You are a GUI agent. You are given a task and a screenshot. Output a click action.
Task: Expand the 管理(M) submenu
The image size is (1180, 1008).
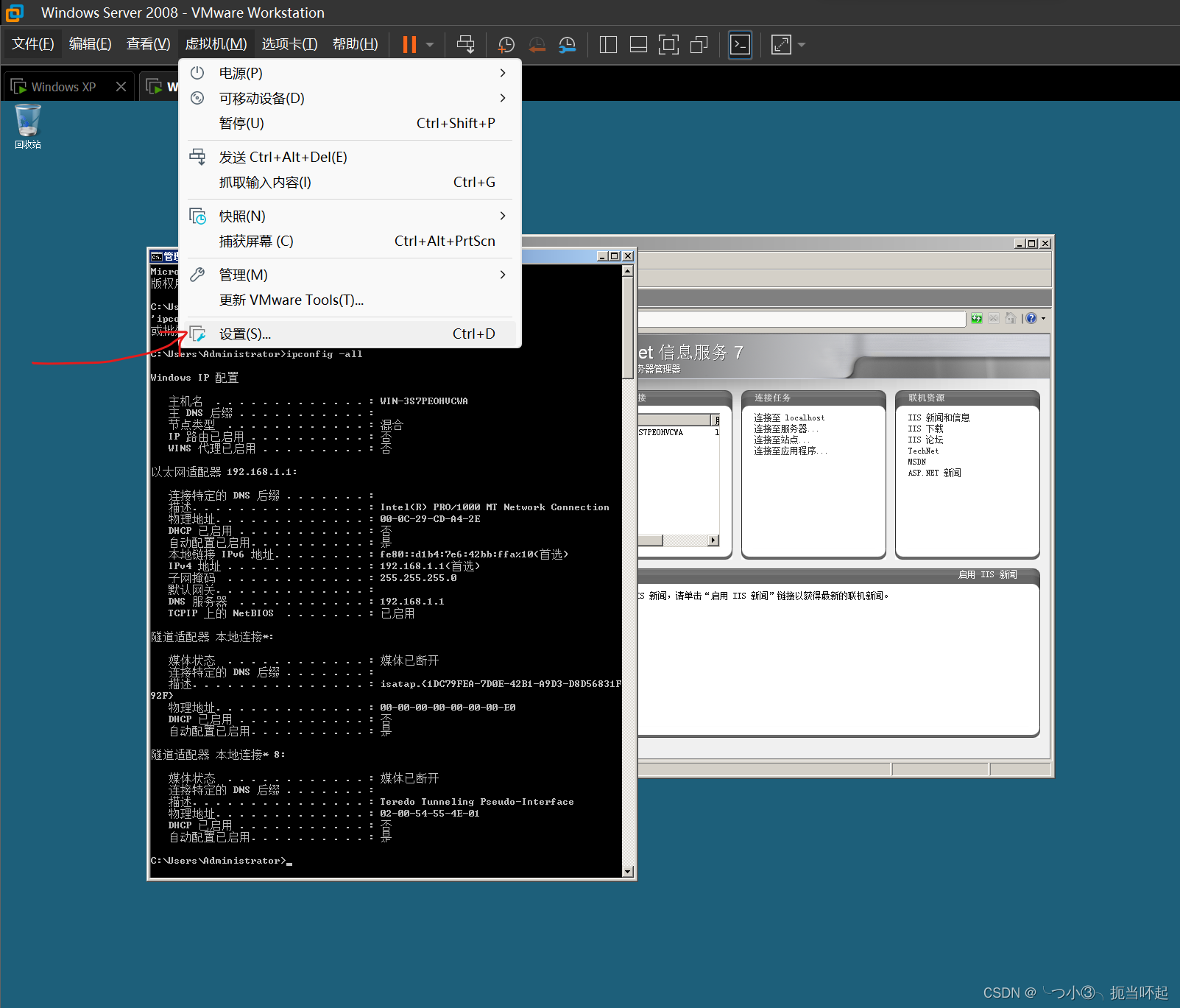[x=350, y=275]
